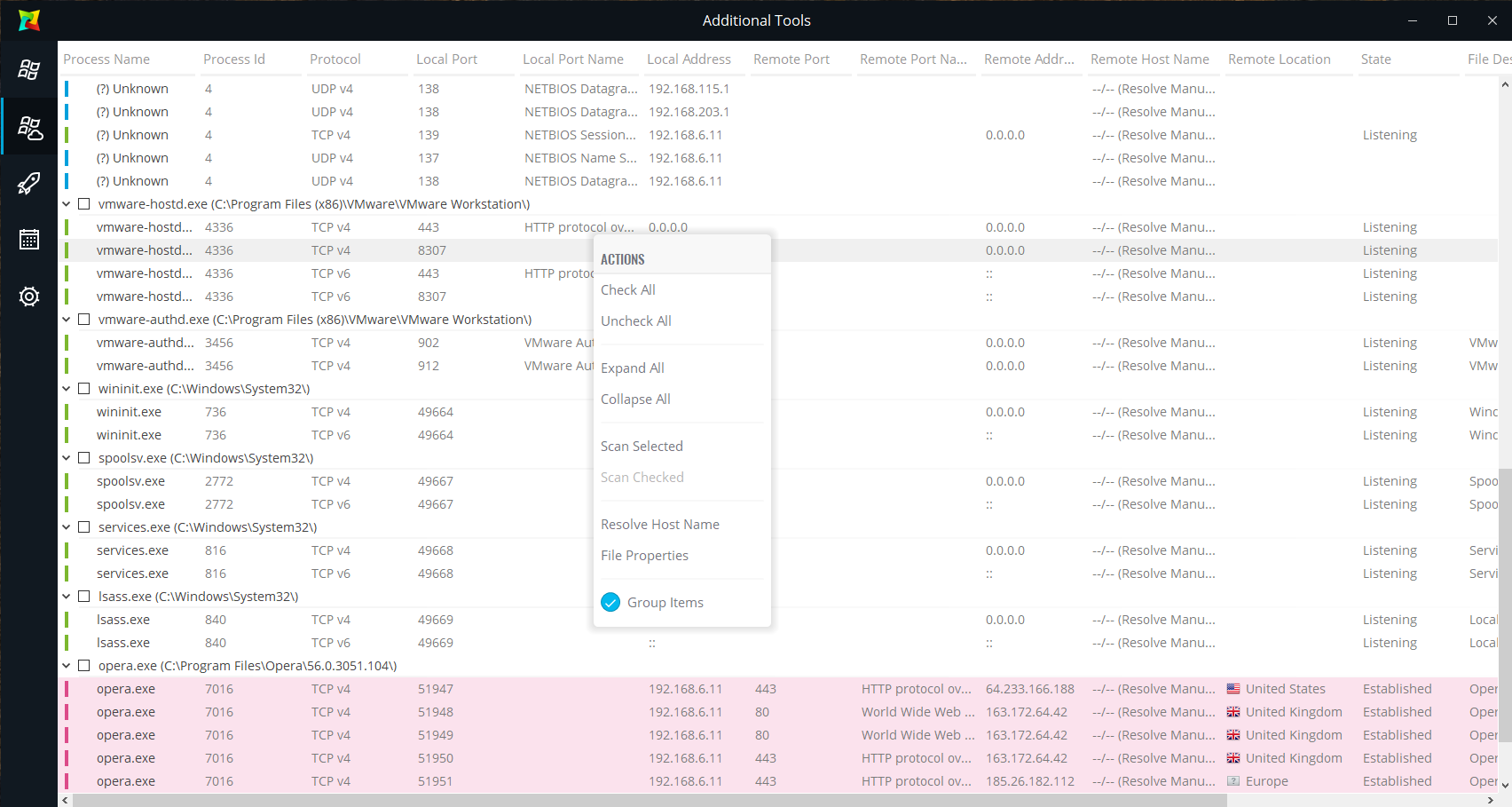Select the services.exe TCP v4 row
Image resolution: width=1512 pixels, height=807 pixels.
click(x=778, y=550)
